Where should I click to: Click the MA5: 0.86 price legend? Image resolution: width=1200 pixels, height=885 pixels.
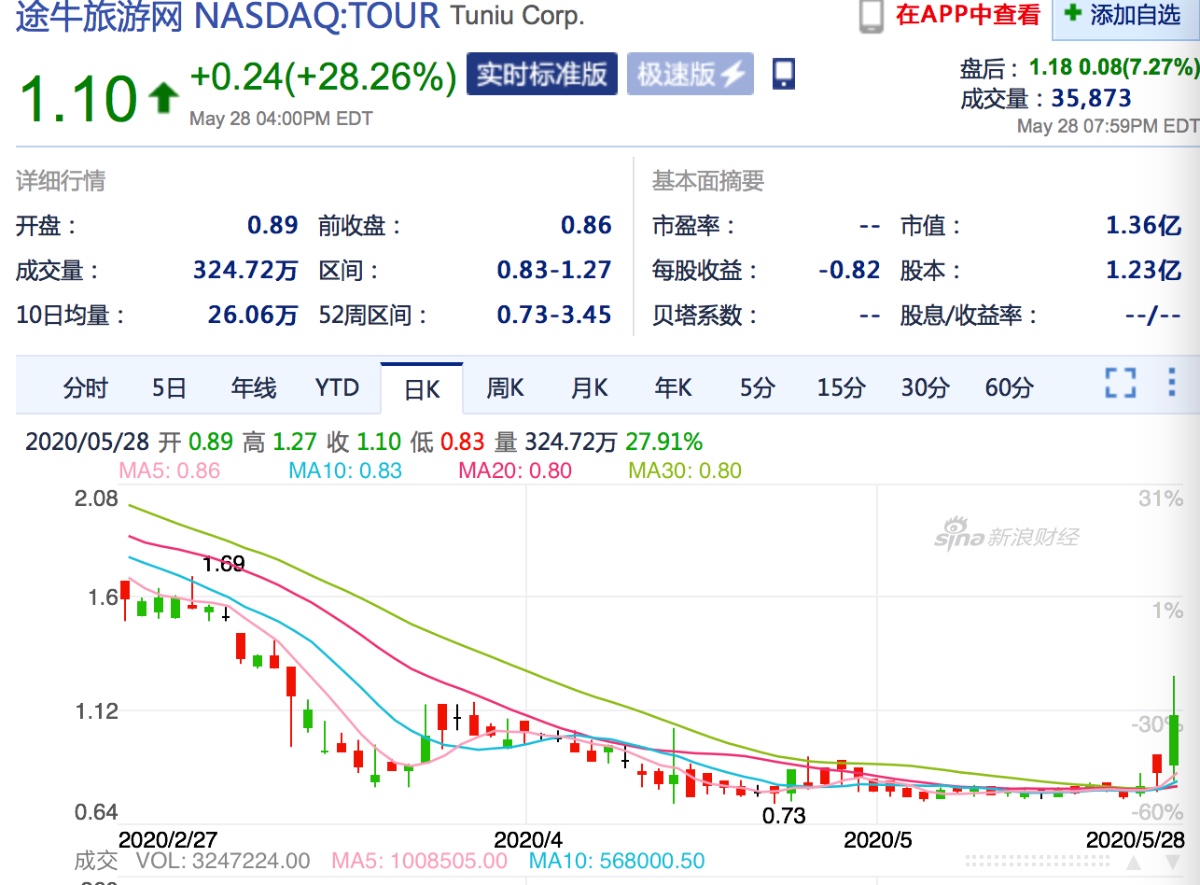point(169,470)
